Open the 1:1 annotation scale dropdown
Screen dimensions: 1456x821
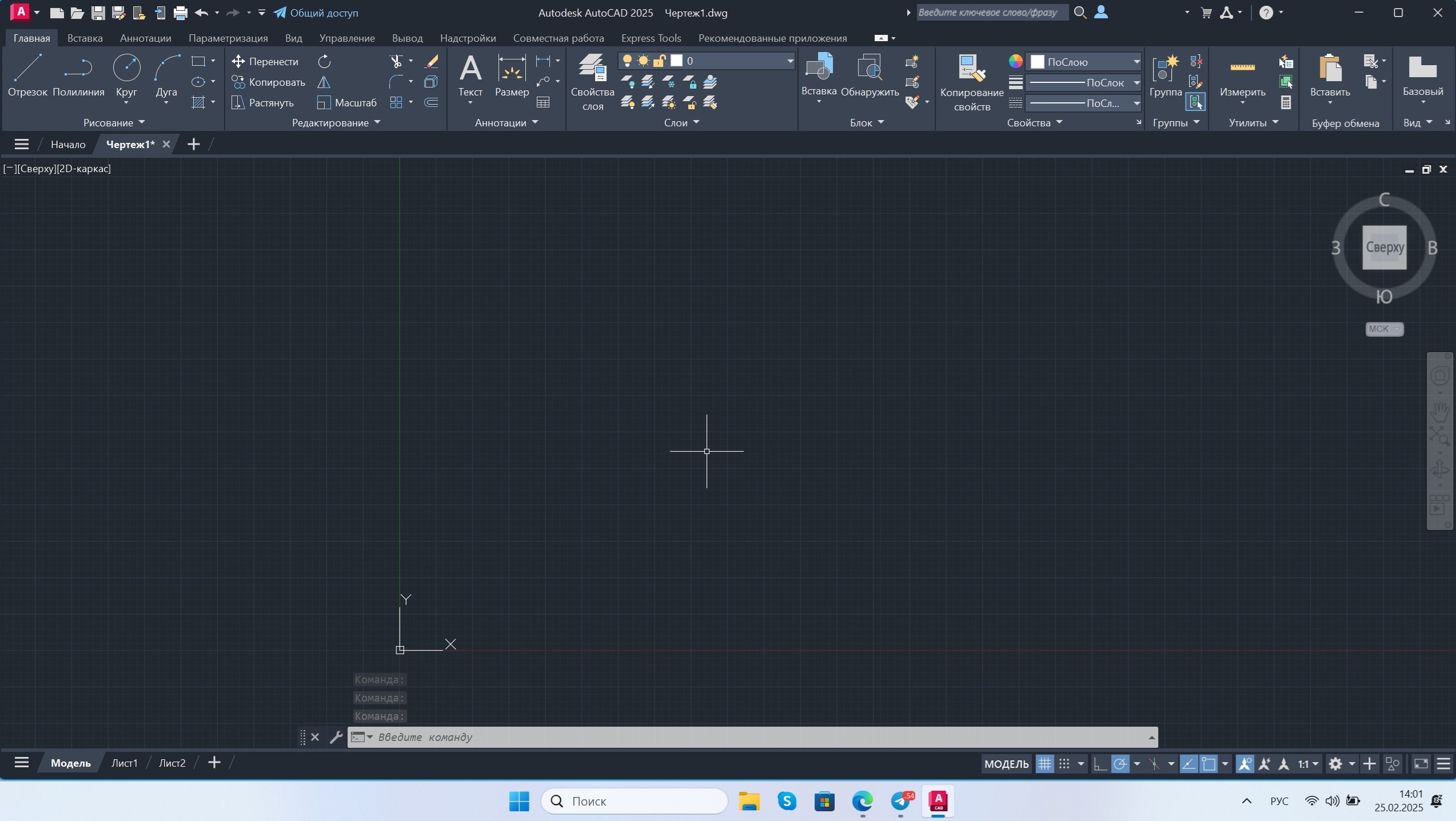1308,764
